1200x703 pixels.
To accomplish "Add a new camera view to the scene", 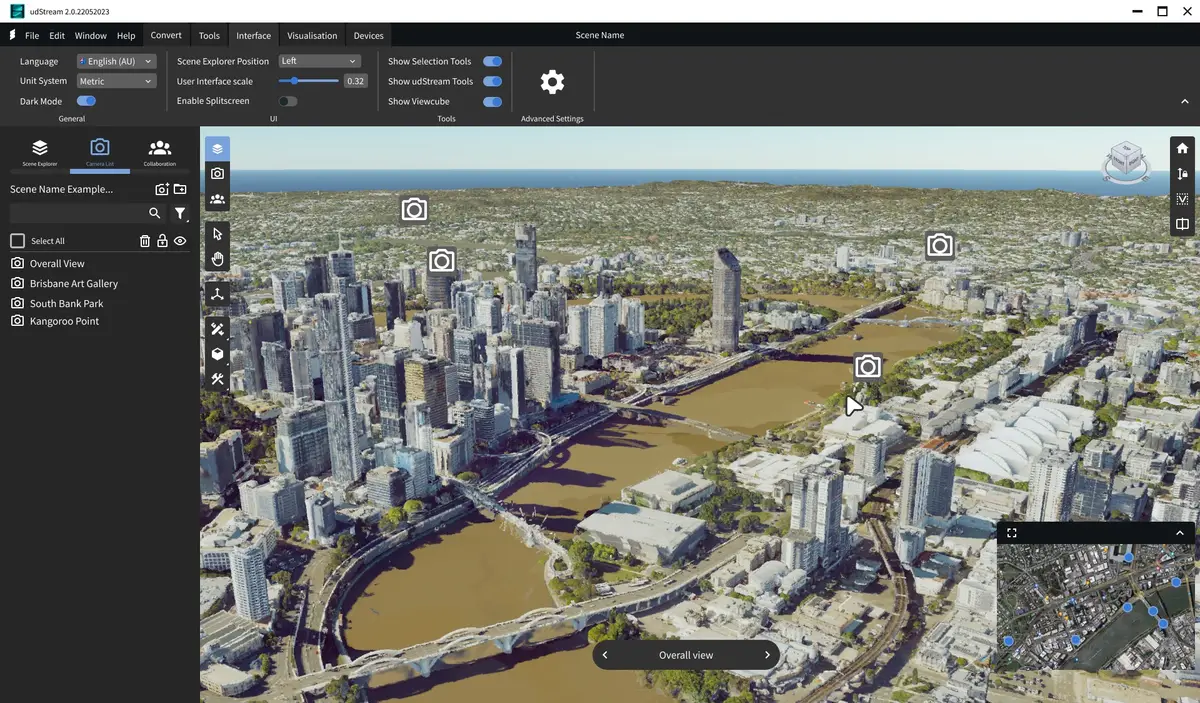I will [162, 189].
